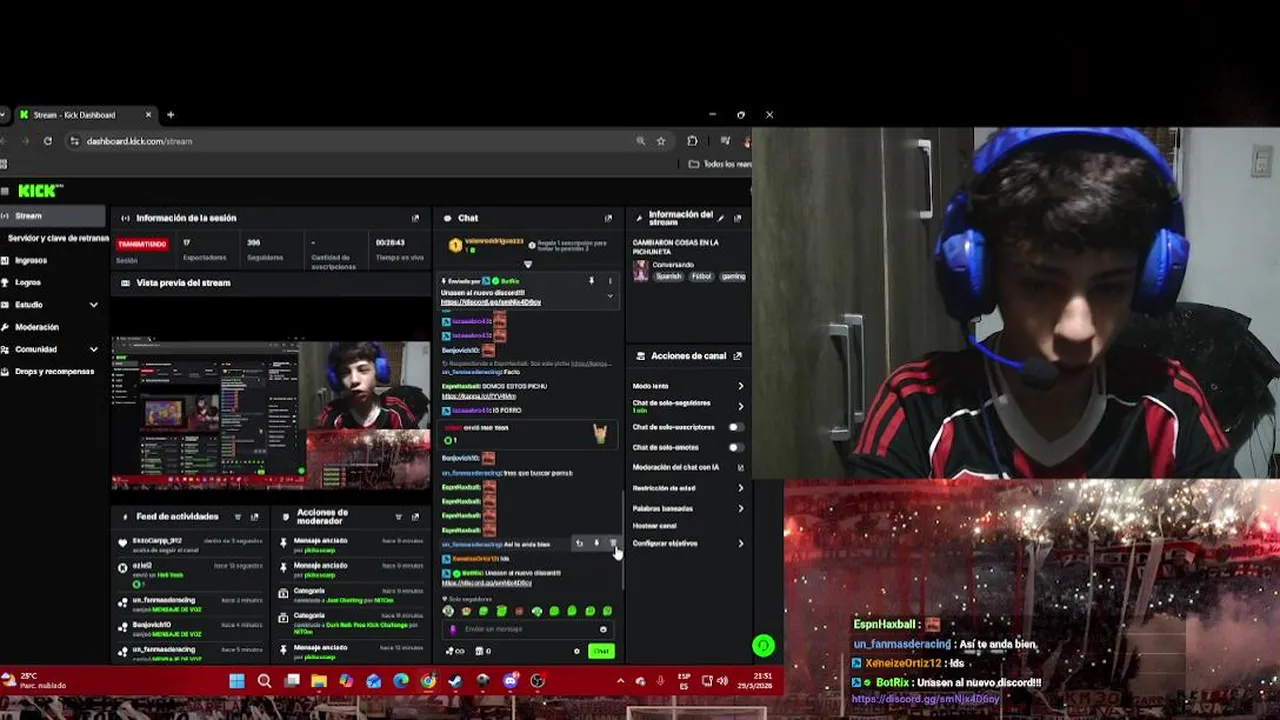
Task: Open a new browser tab
Action: pyautogui.click(x=170, y=115)
